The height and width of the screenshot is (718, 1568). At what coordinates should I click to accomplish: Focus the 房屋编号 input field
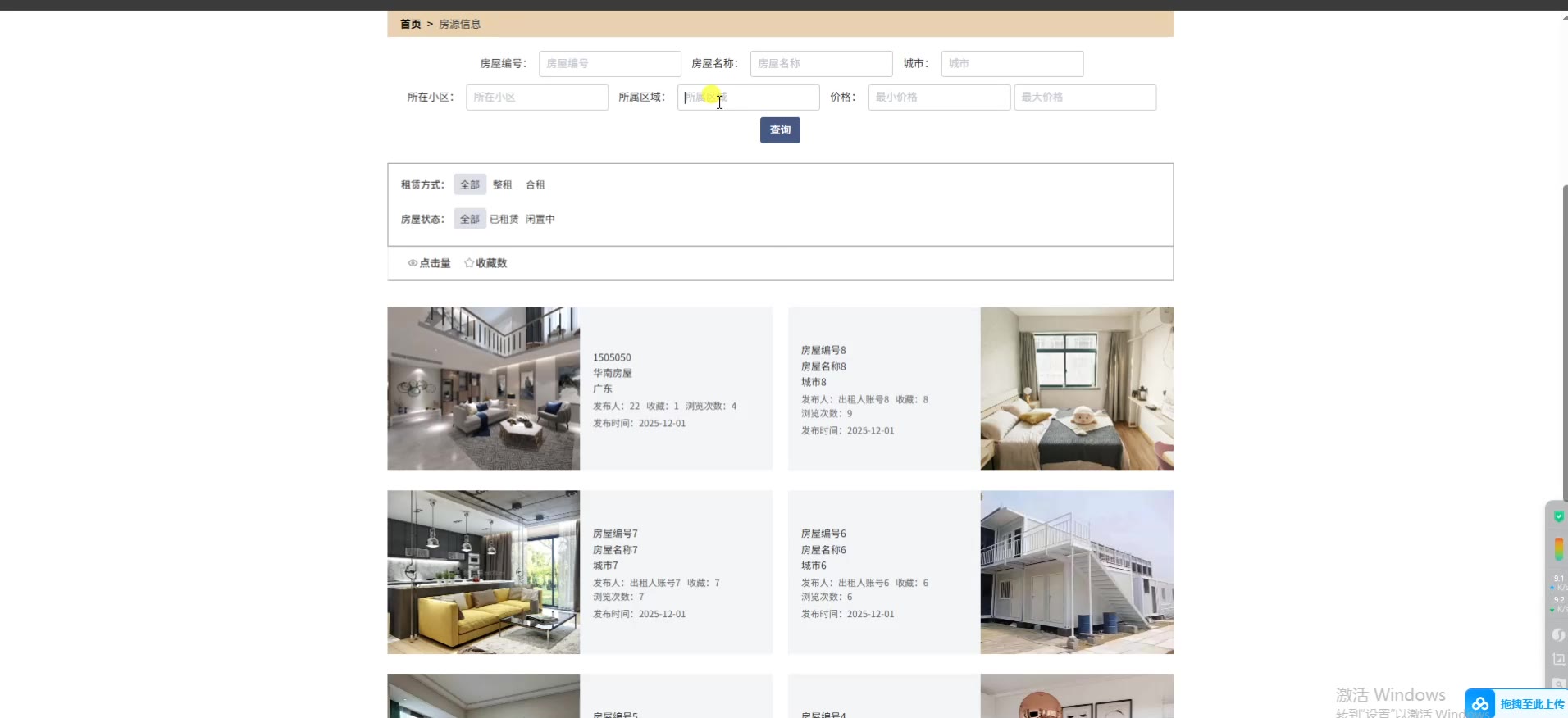pyautogui.click(x=610, y=64)
